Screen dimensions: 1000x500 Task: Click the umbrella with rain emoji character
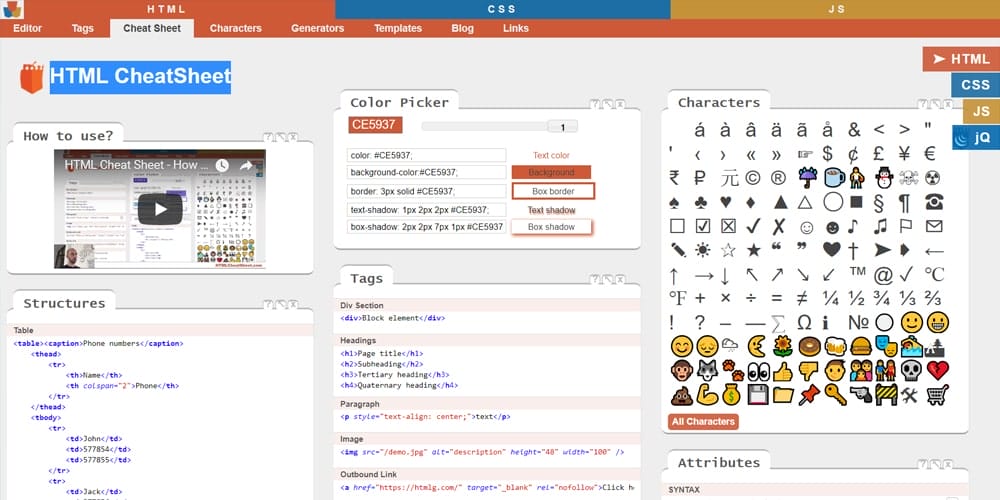(x=807, y=177)
